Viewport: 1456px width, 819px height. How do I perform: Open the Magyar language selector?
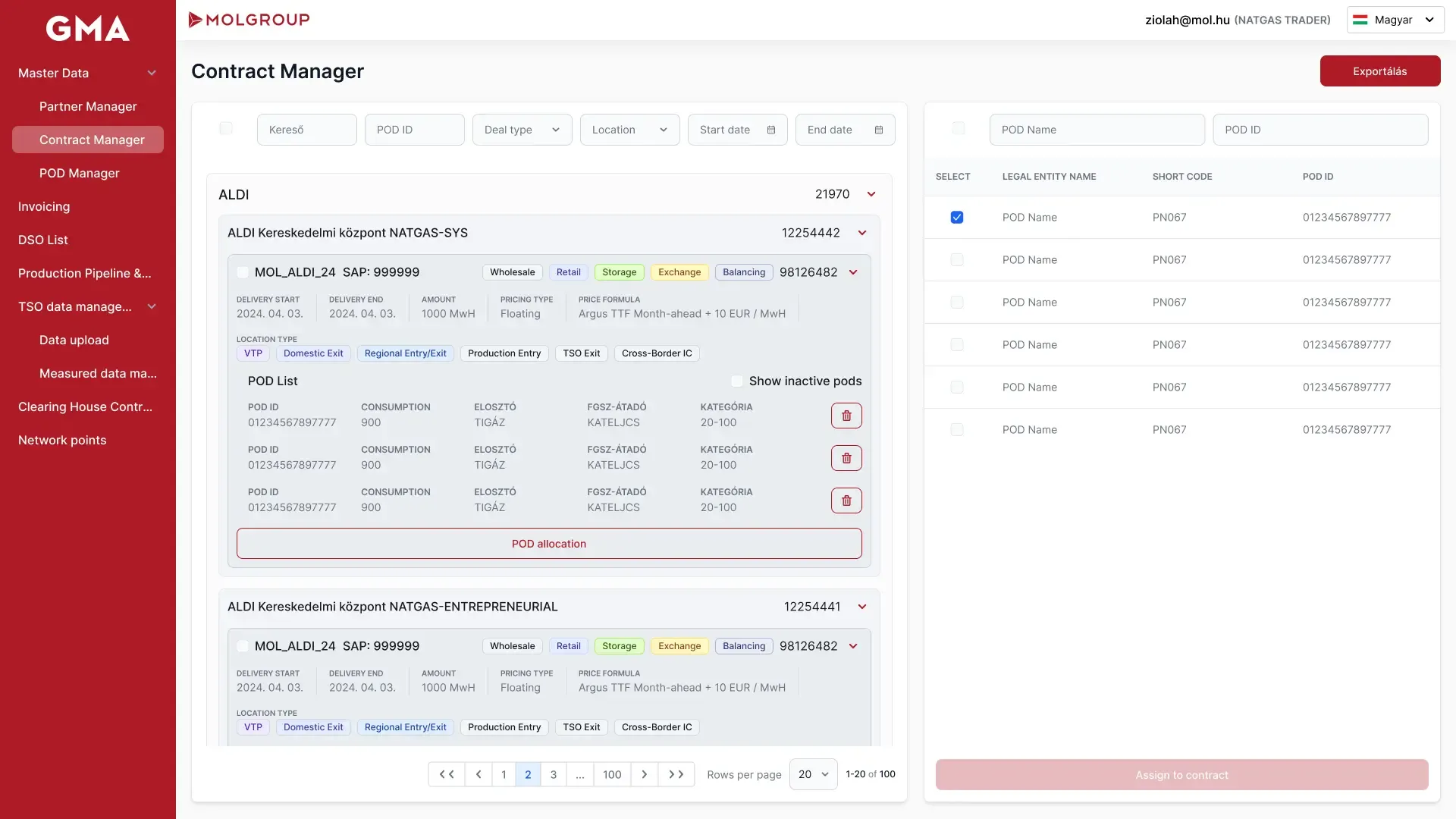[1395, 20]
